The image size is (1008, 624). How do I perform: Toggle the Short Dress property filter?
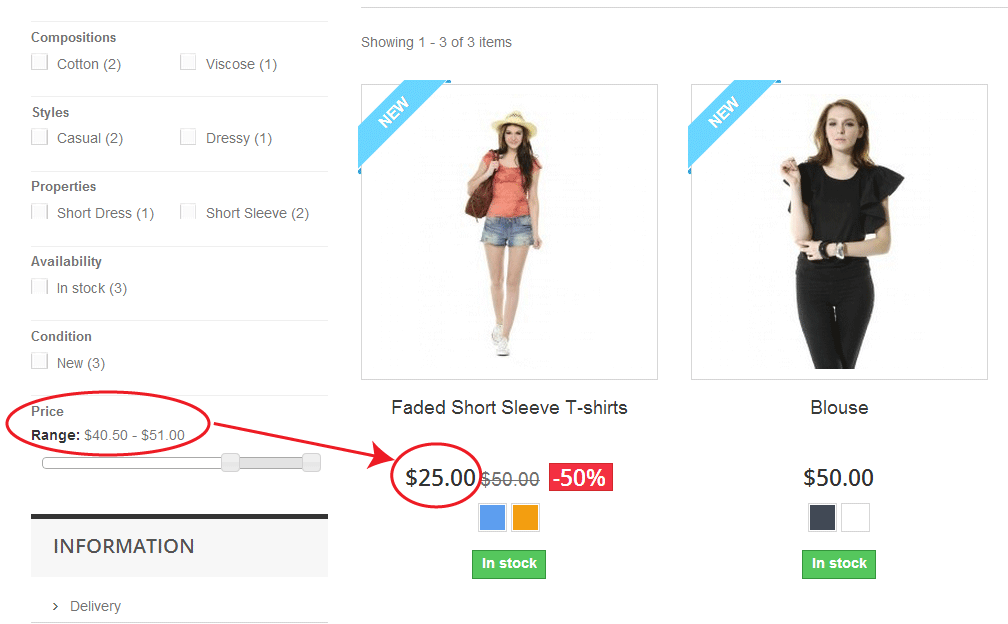point(40,212)
